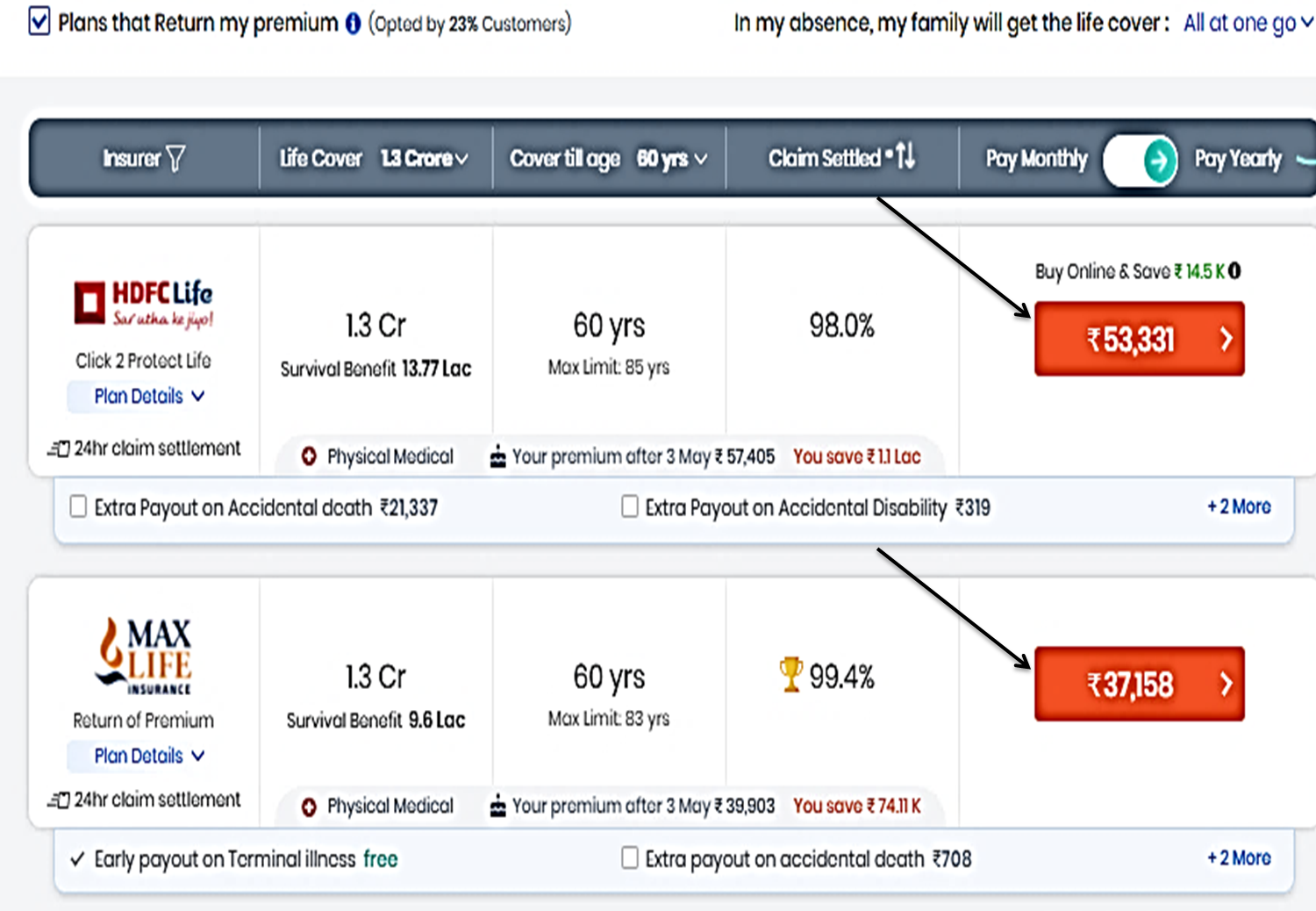Click Survival Benefit 13.77 Lac text
This screenshot has width=1316, height=911.
(375, 369)
